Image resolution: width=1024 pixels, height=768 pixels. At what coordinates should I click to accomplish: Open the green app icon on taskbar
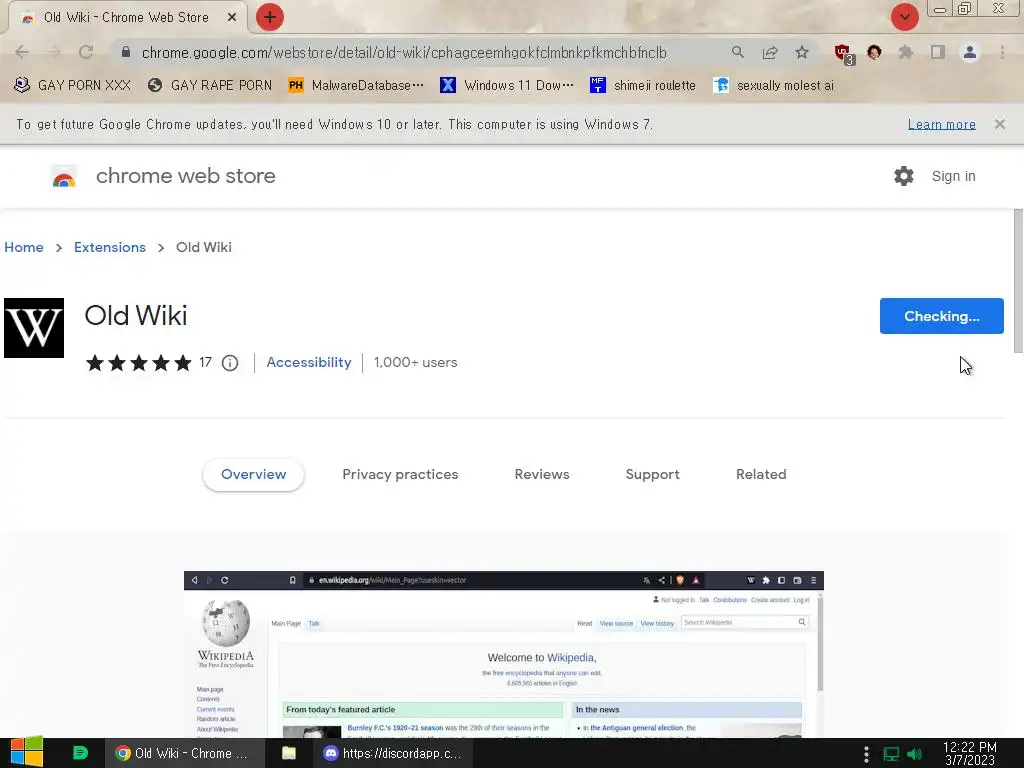click(x=80, y=753)
